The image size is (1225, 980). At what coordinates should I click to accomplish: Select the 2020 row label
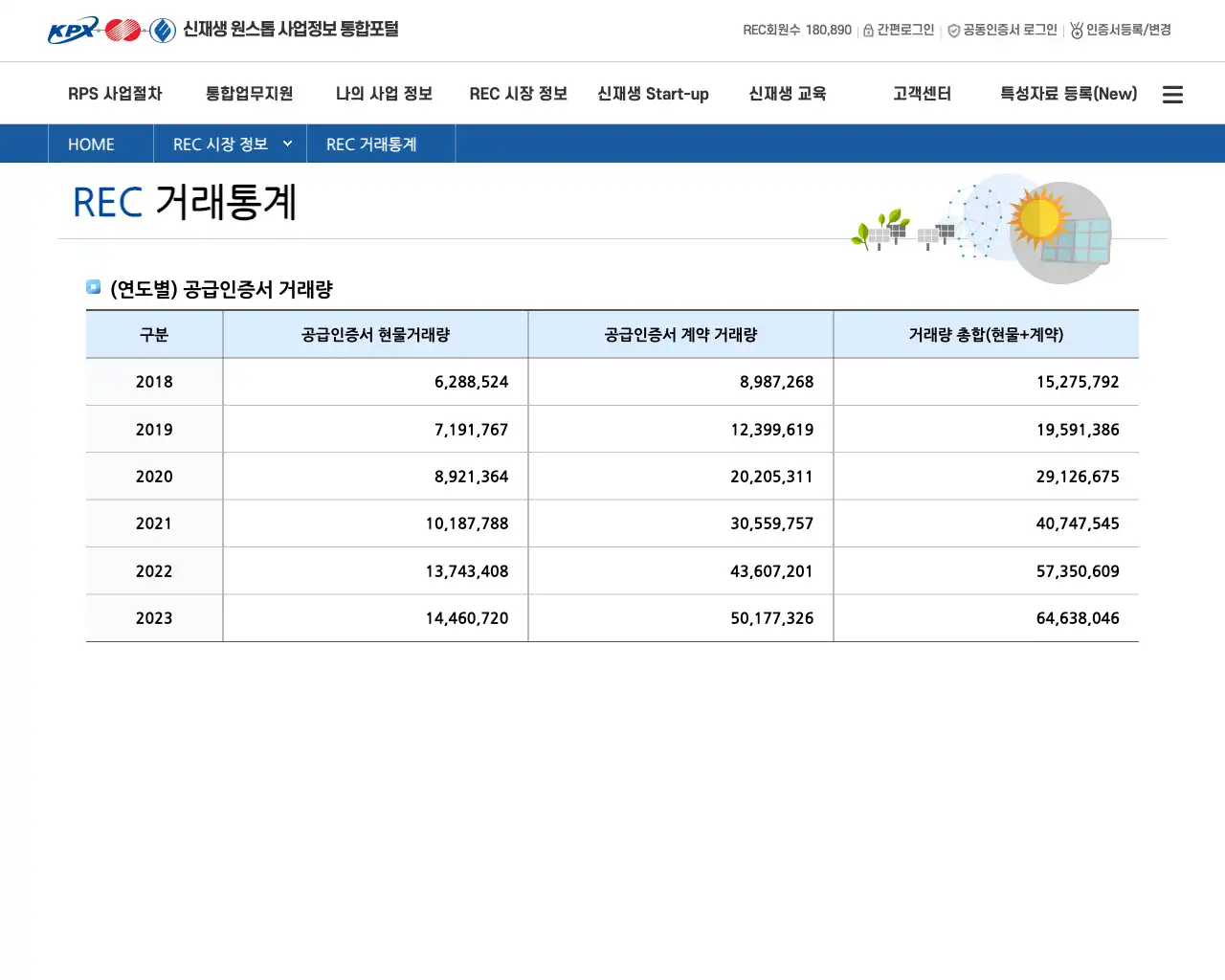pos(154,477)
